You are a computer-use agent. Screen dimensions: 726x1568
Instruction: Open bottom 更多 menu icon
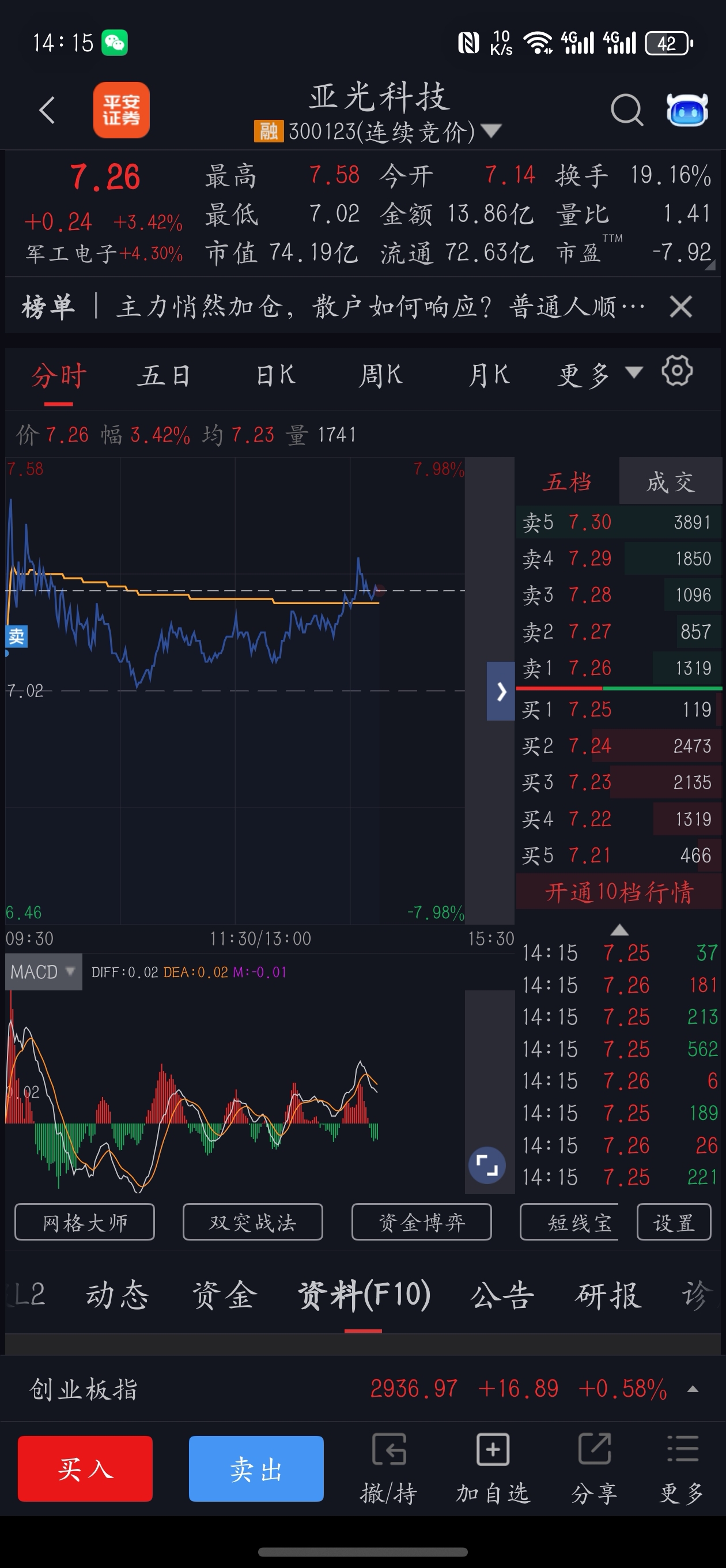point(682,1469)
